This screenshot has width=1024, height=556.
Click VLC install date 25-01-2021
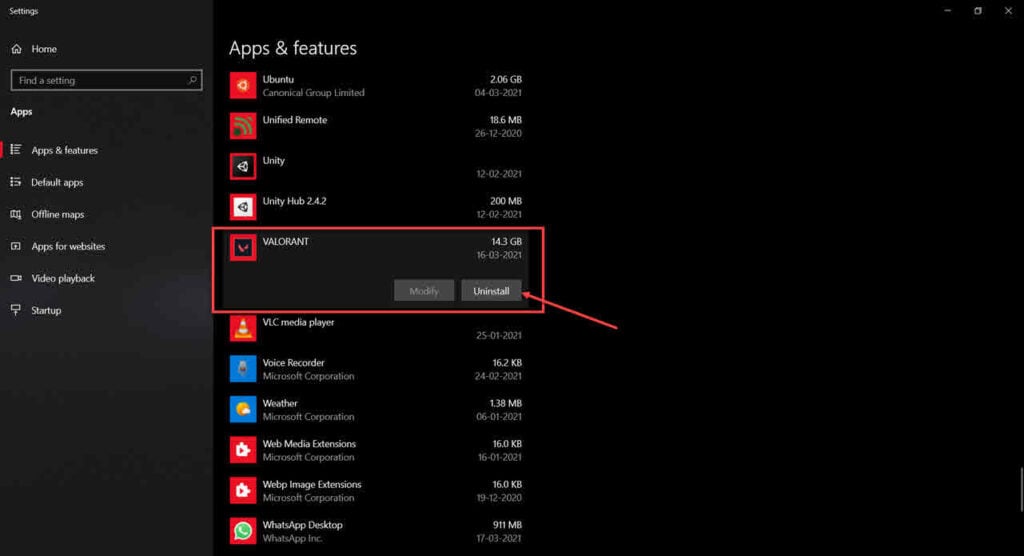499,335
